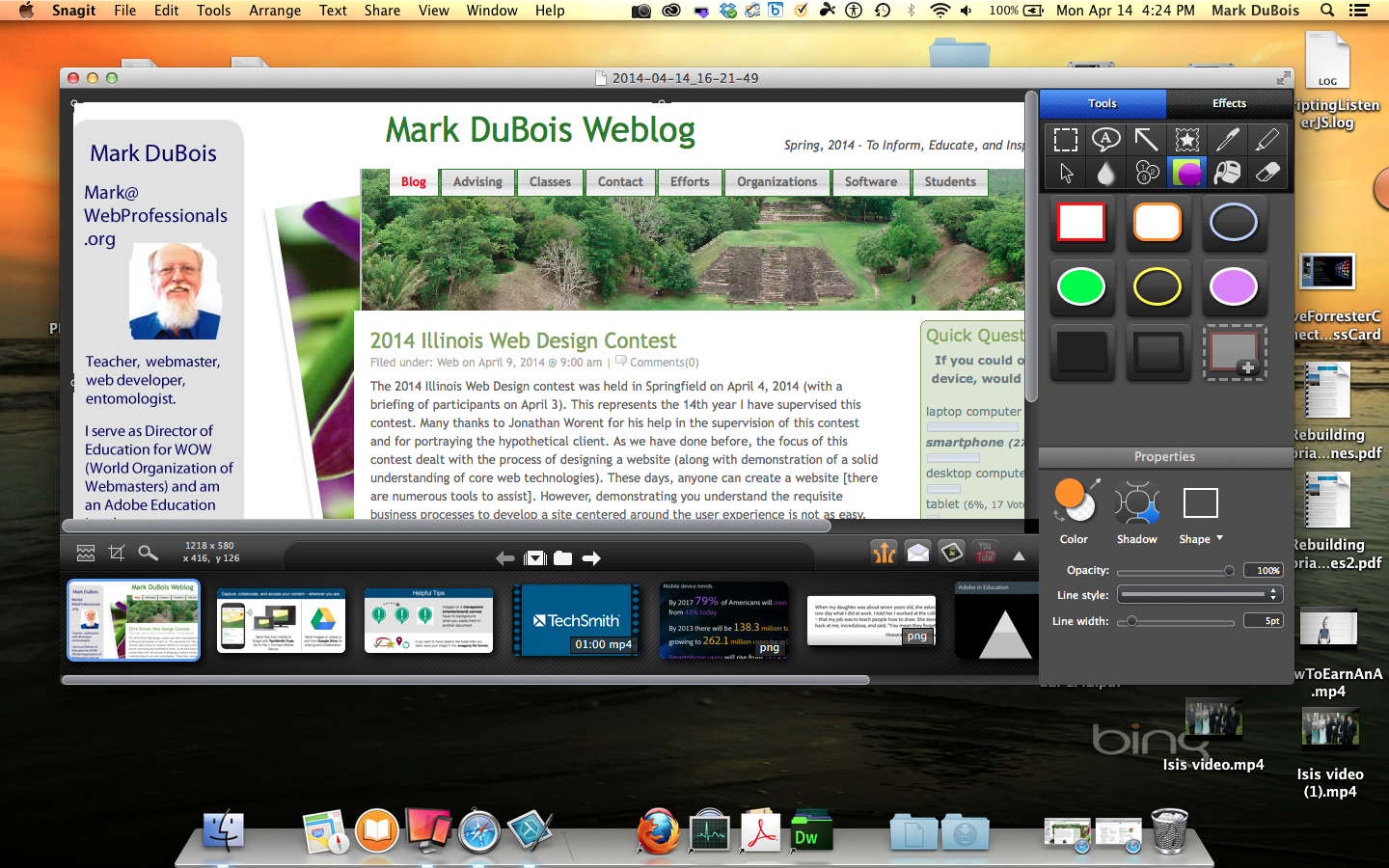Open the tray filter dropdown icon

pyautogui.click(x=535, y=558)
